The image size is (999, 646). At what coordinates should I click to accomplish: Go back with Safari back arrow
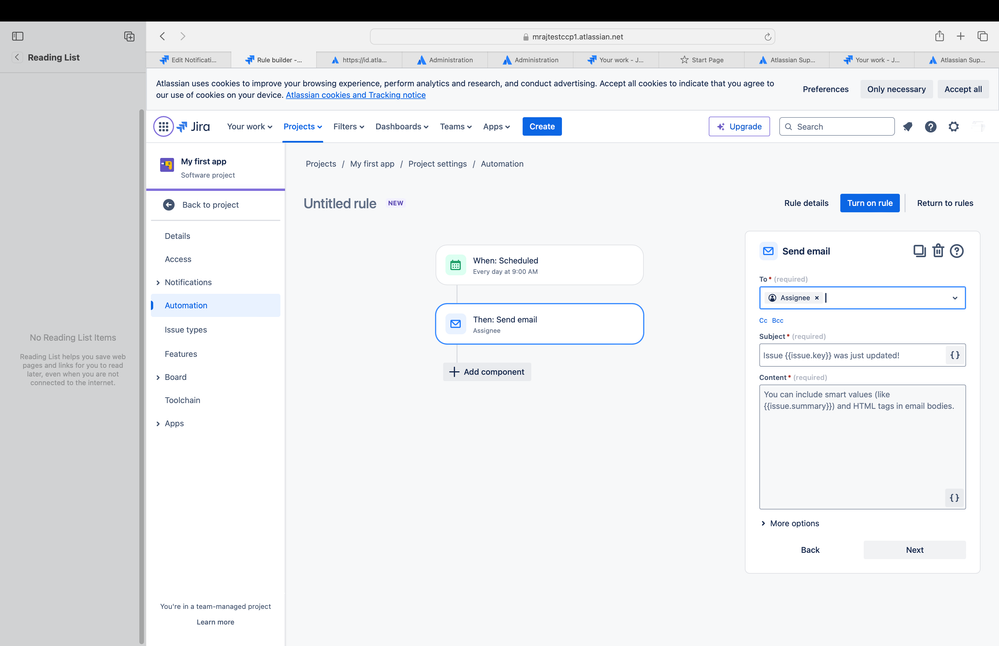[x=162, y=36]
